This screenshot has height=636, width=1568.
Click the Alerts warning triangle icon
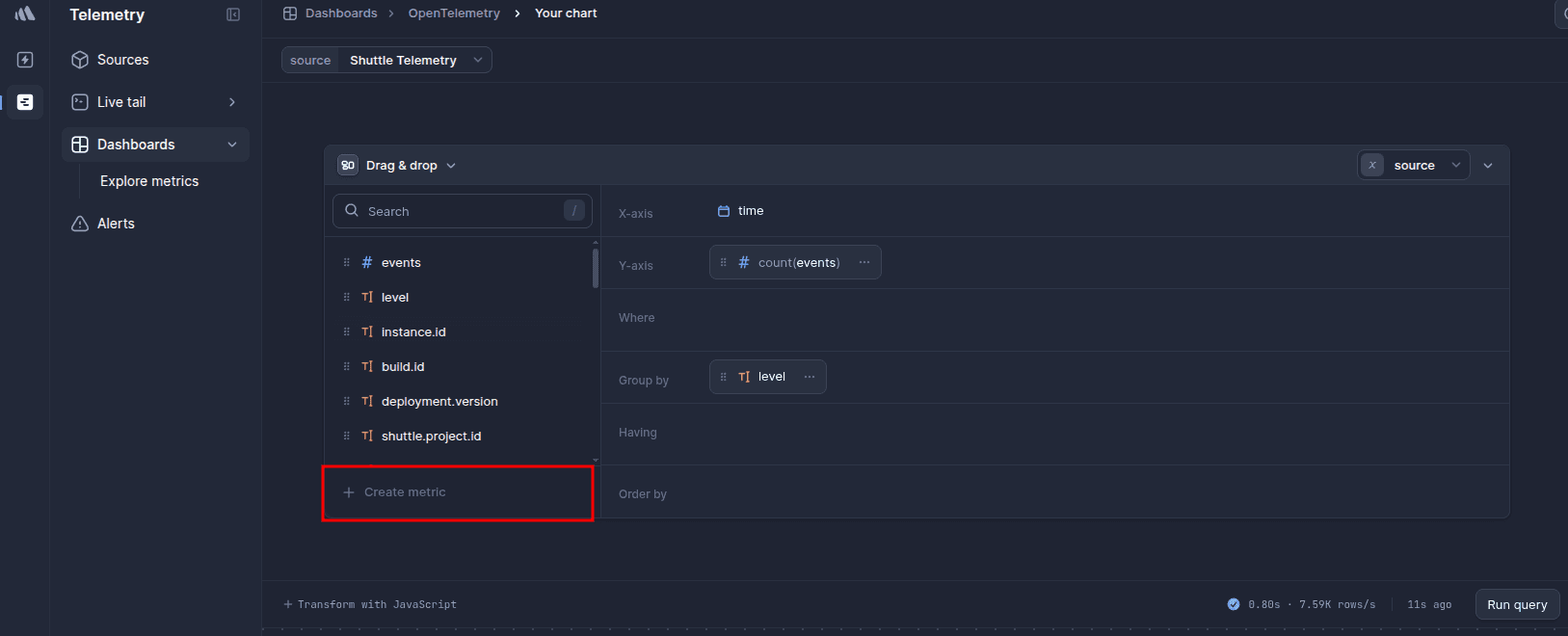point(80,224)
